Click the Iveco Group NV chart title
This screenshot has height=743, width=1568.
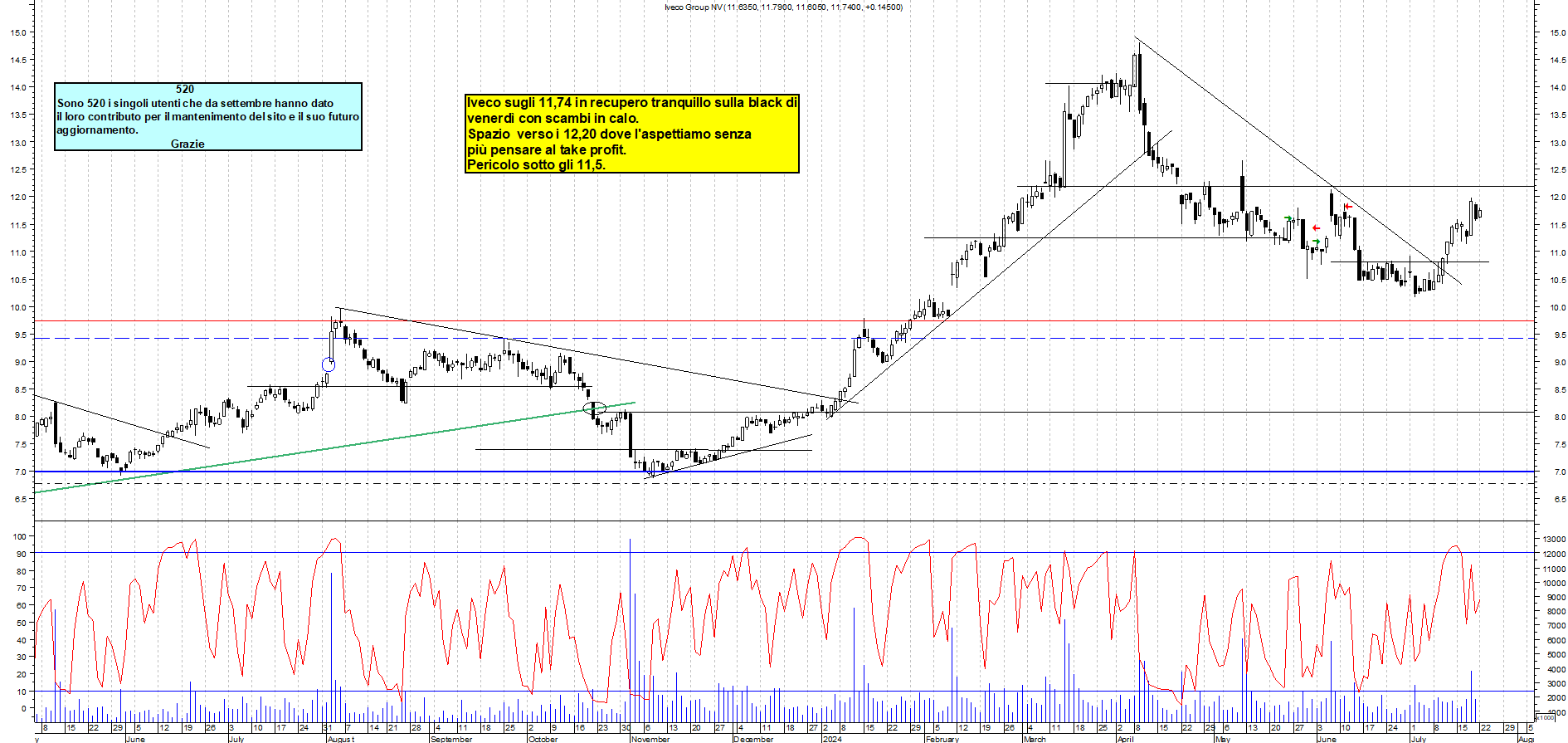[x=783, y=7]
